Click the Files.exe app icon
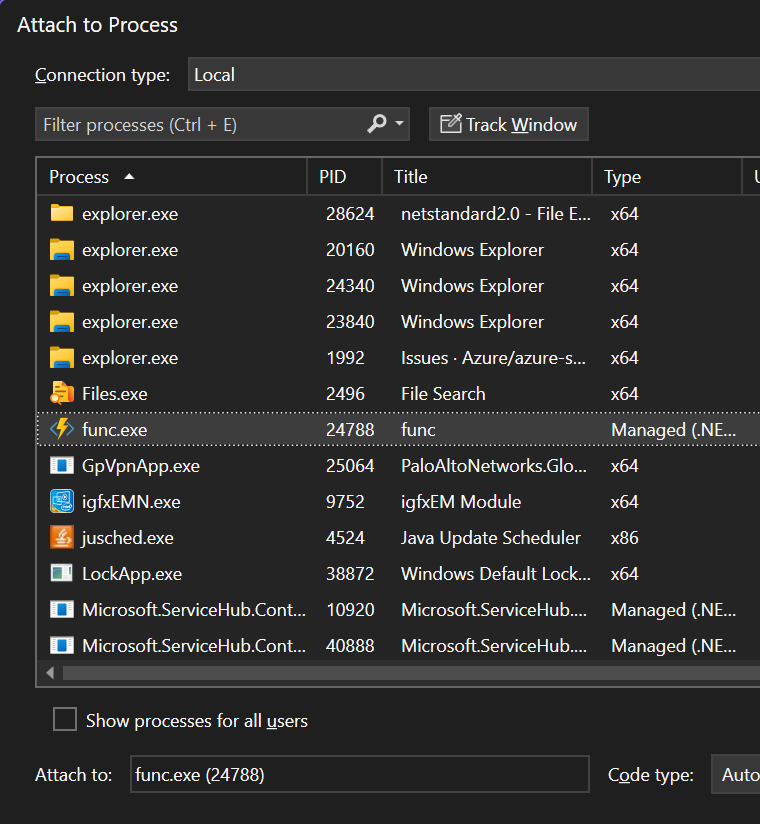Image resolution: width=760 pixels, height=824 pixels. [62, 394]
